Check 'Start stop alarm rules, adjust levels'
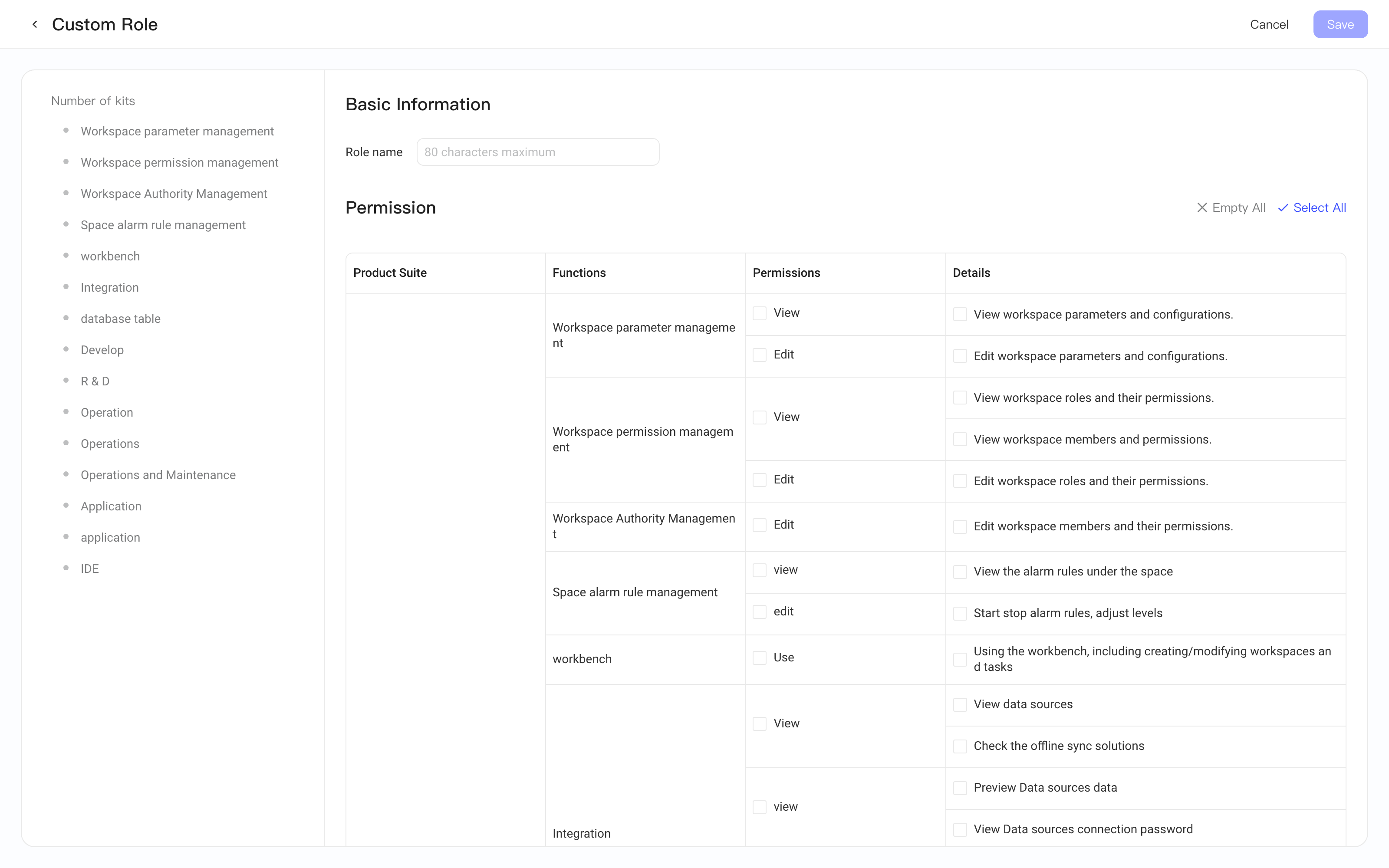This screenshot has height=868, width=1389. coord(960,613)
